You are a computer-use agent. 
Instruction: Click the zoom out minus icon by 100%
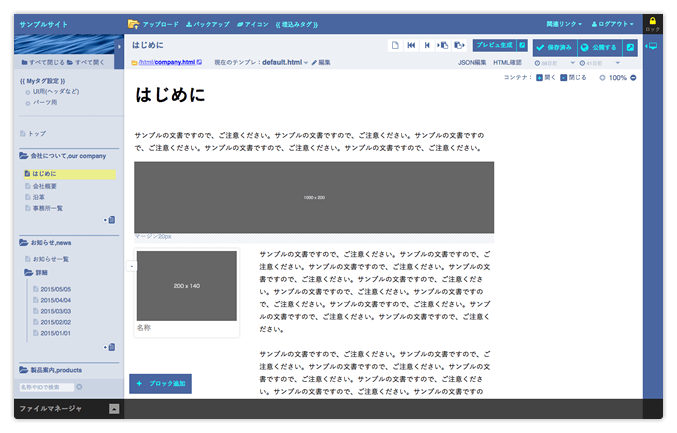[x=633, y=77]
